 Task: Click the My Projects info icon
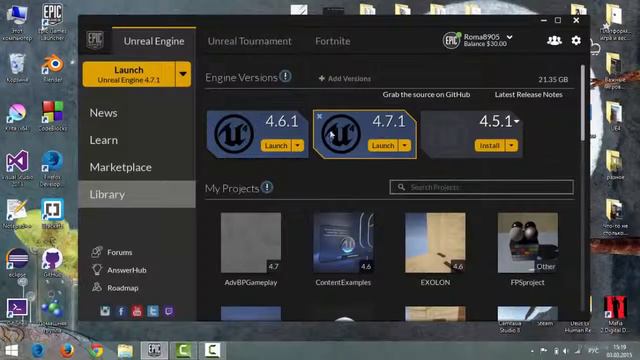267,187
